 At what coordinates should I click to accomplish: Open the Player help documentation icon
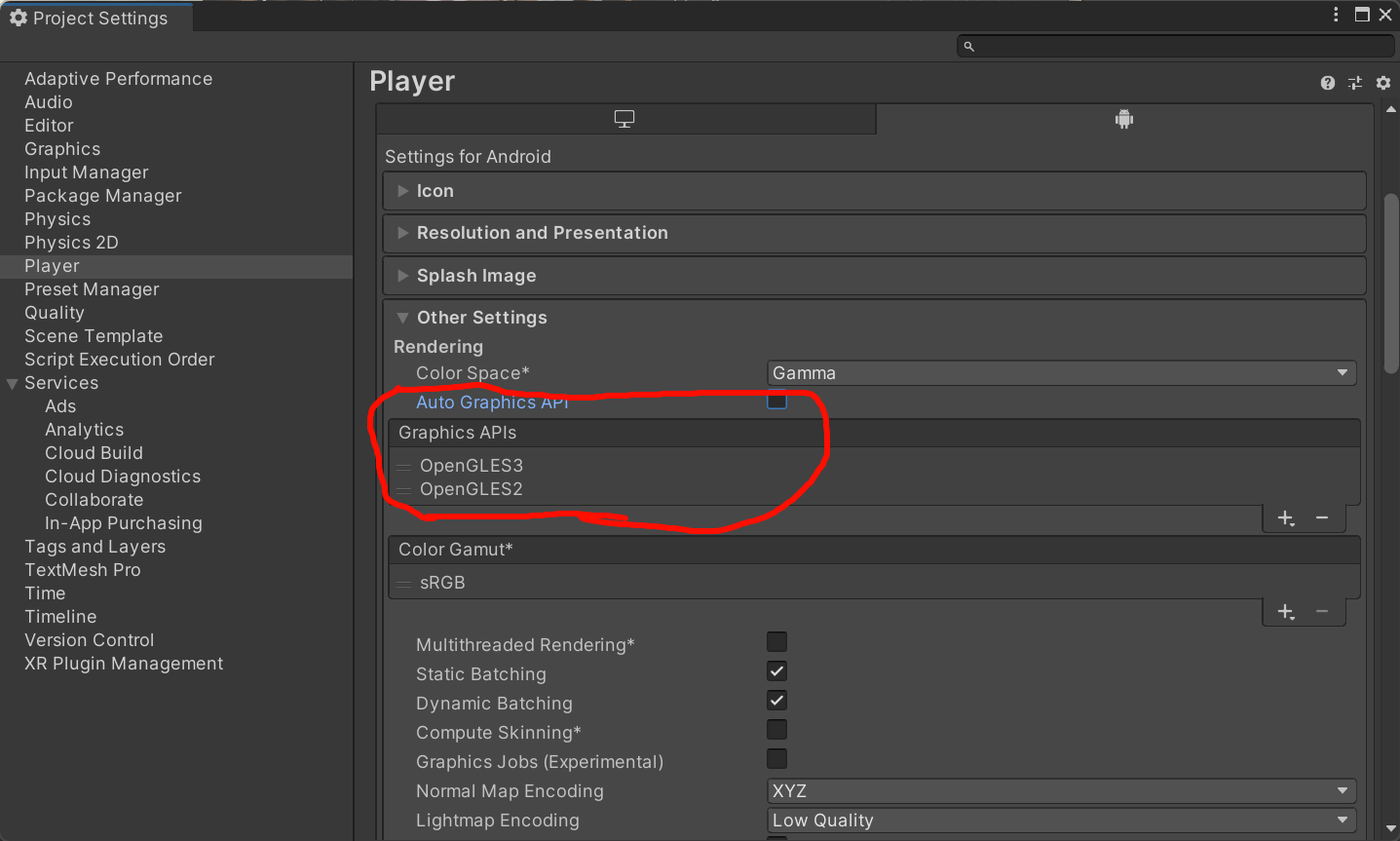tap(1327, 83)
